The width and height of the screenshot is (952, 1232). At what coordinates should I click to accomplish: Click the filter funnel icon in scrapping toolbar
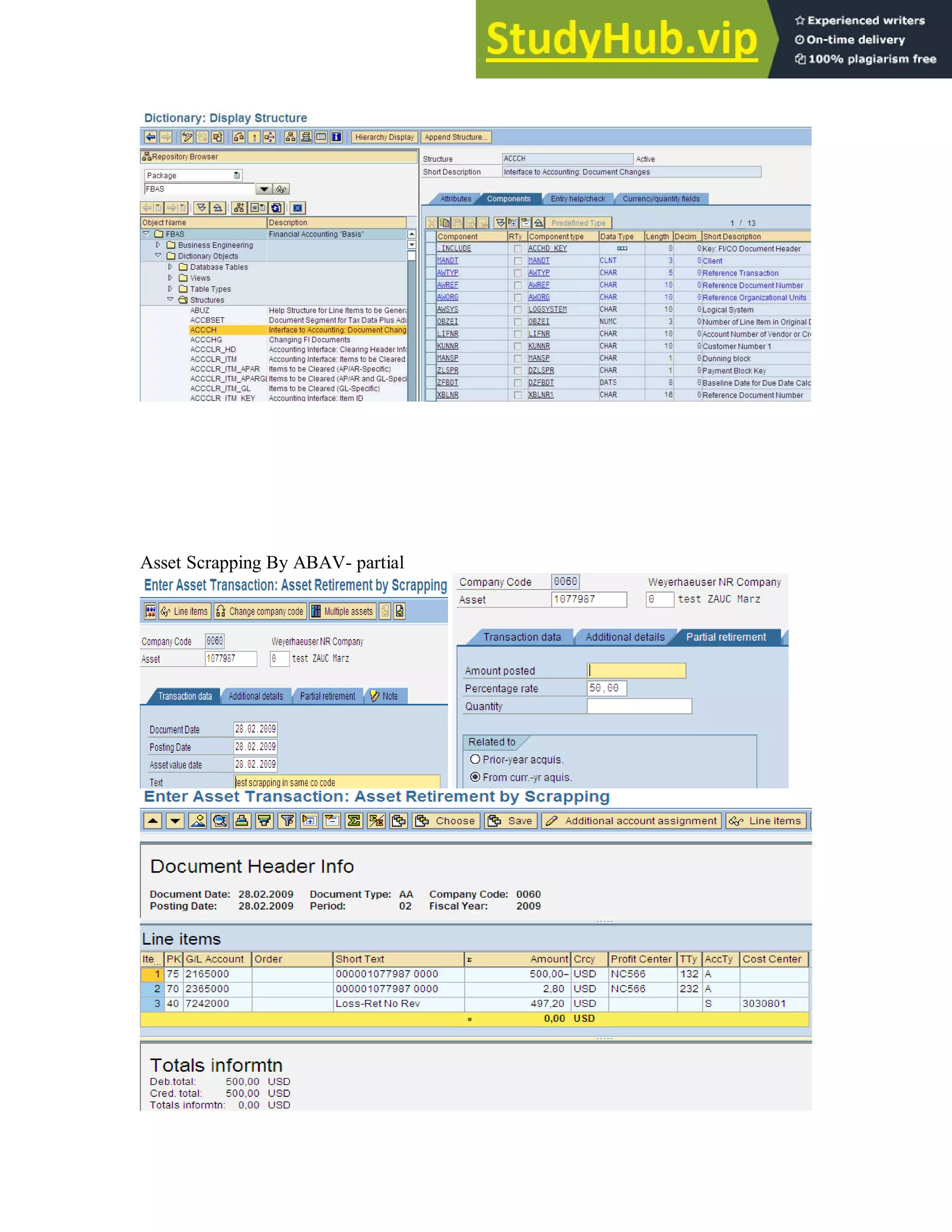click(x=287, y=821)
